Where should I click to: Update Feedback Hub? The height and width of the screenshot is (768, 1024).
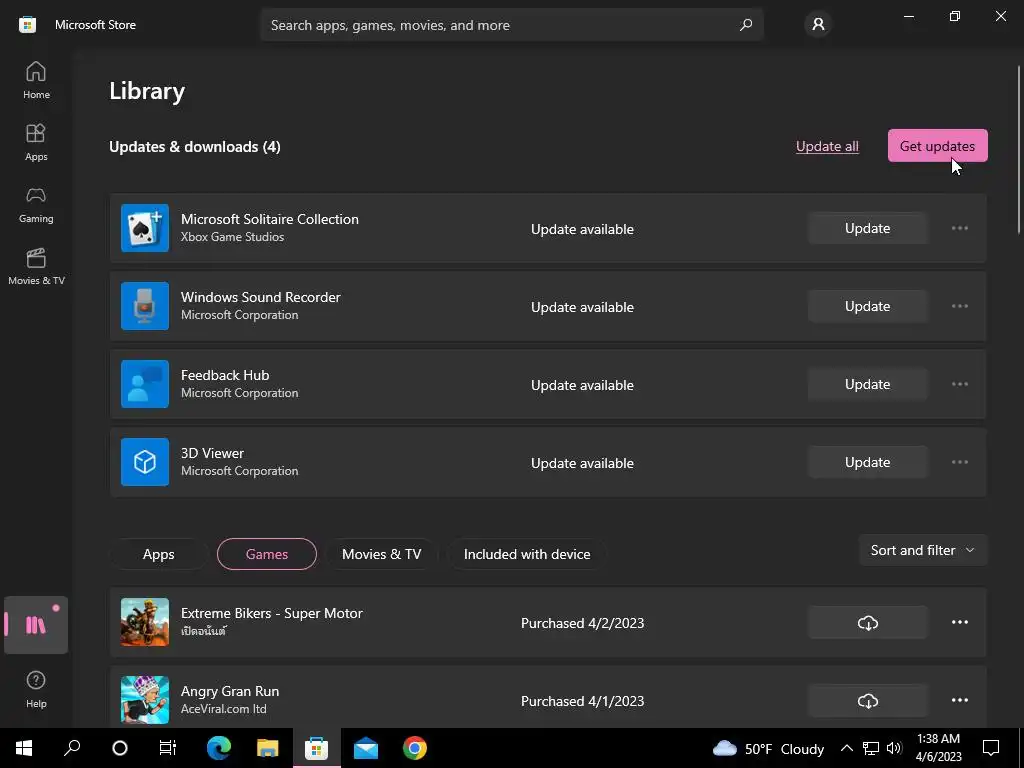pos(868,384)
